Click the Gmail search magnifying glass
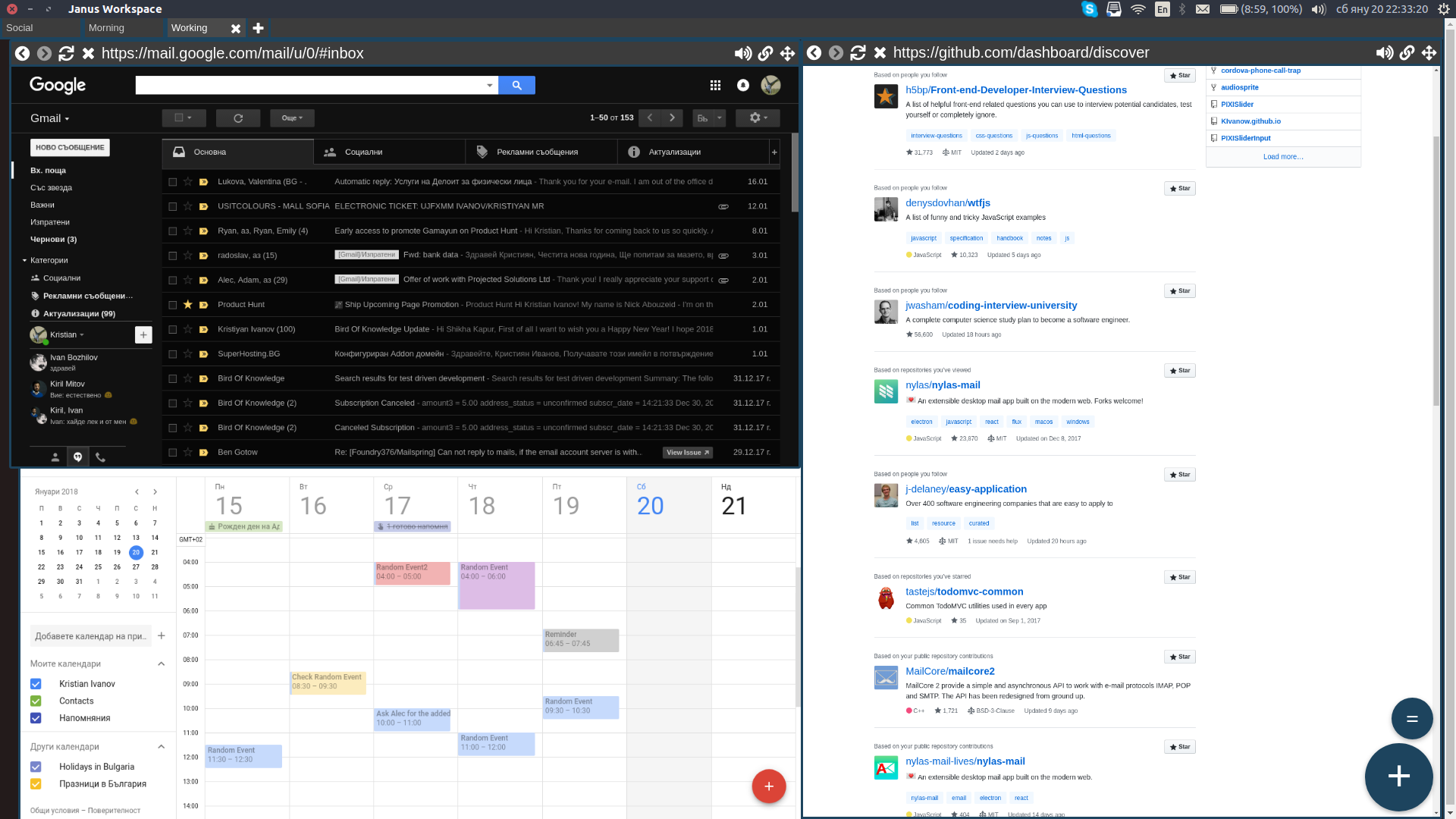 coord(516,85)
